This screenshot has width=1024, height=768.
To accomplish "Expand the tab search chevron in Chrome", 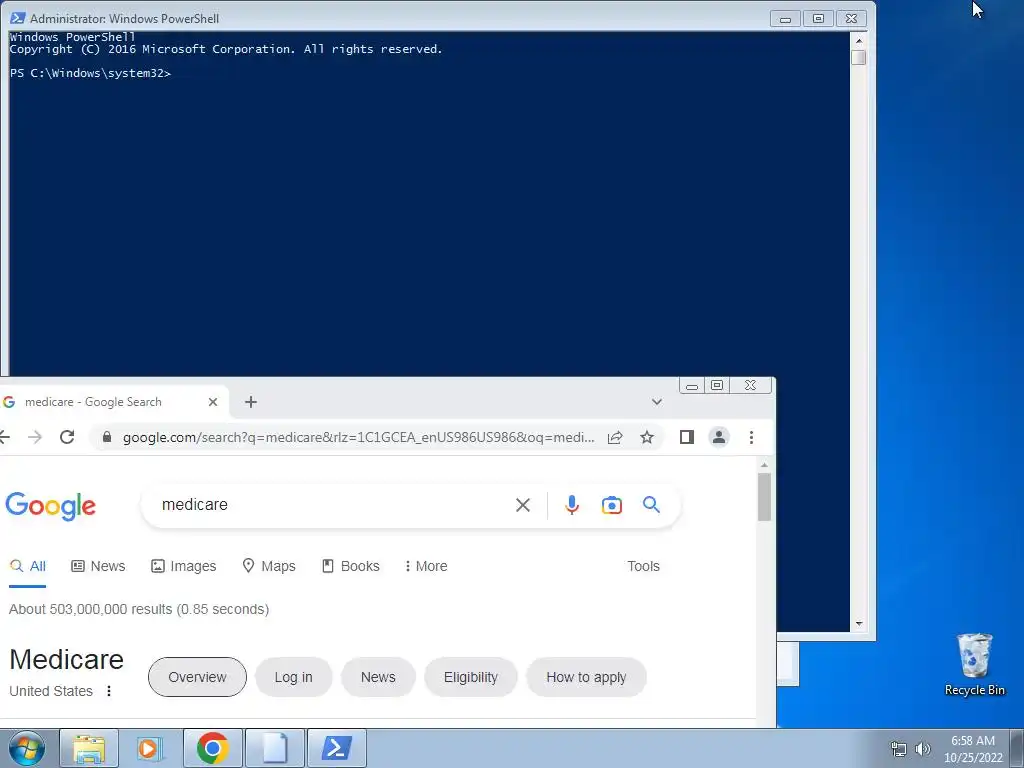I will pos(656,402).
